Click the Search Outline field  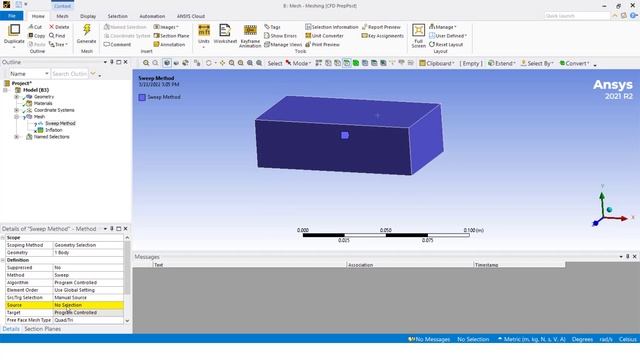point(69,74)
